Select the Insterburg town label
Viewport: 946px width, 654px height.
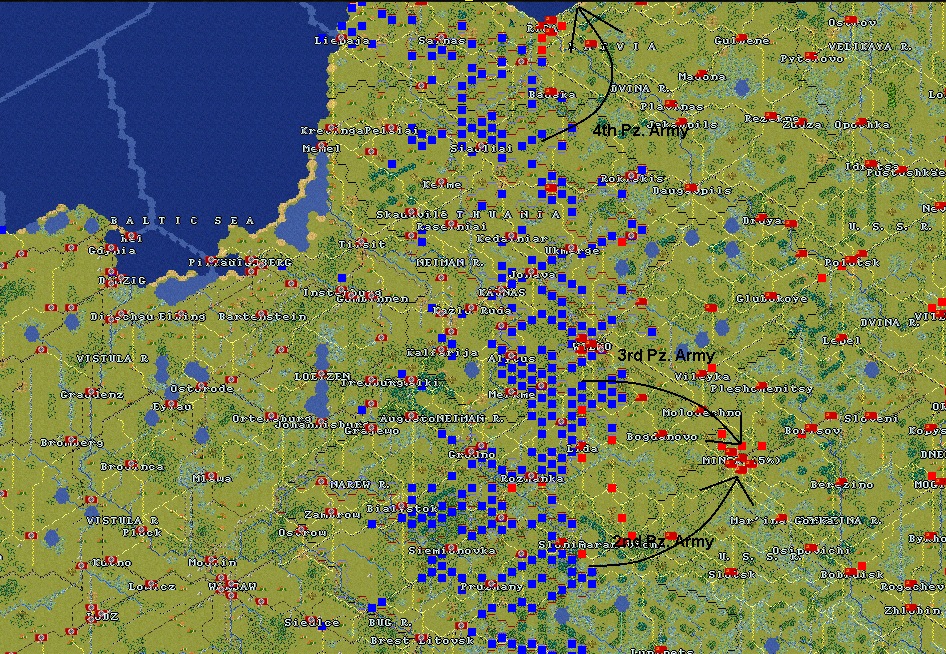tap(341, 292)
